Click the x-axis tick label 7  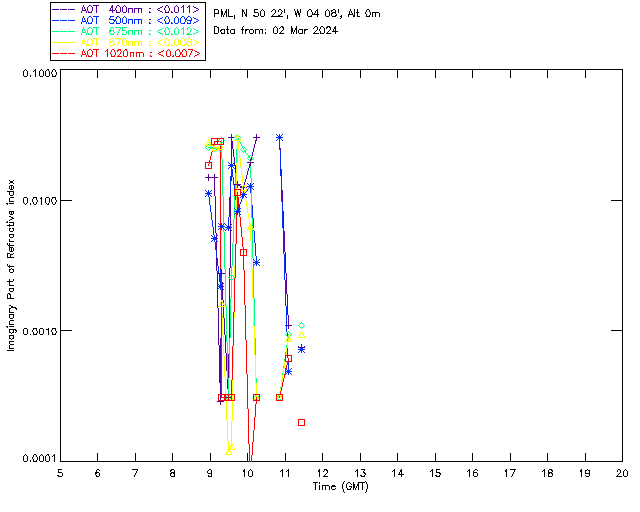135,473
